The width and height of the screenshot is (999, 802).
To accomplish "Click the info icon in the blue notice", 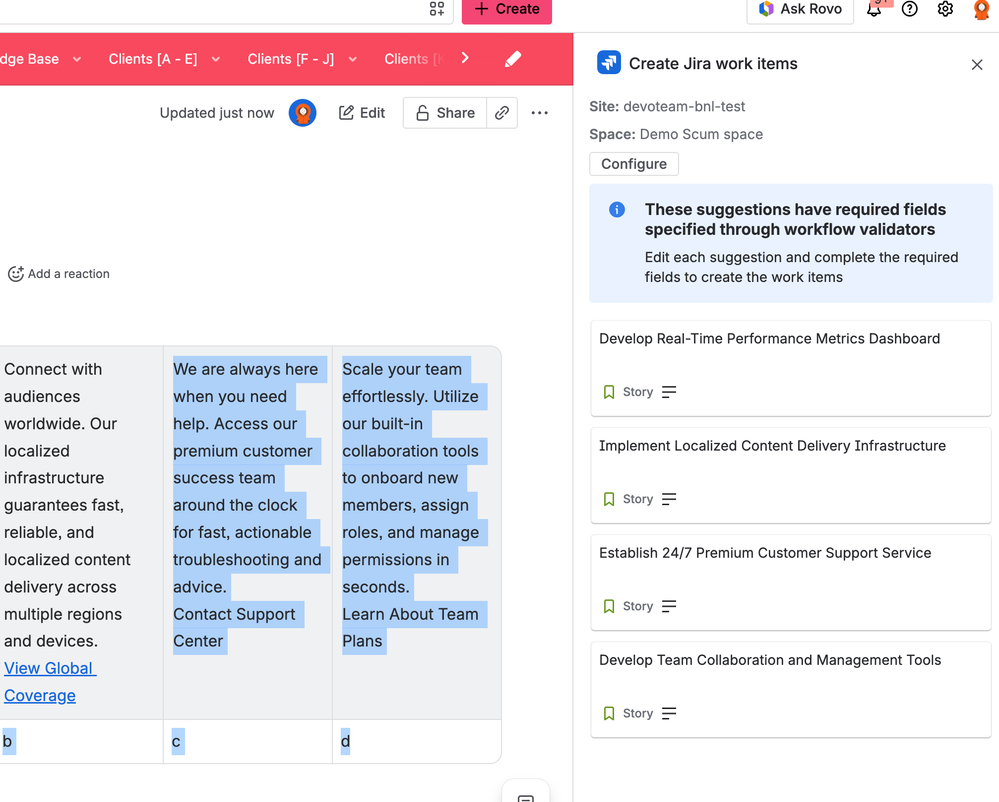I will click(617, 210).
